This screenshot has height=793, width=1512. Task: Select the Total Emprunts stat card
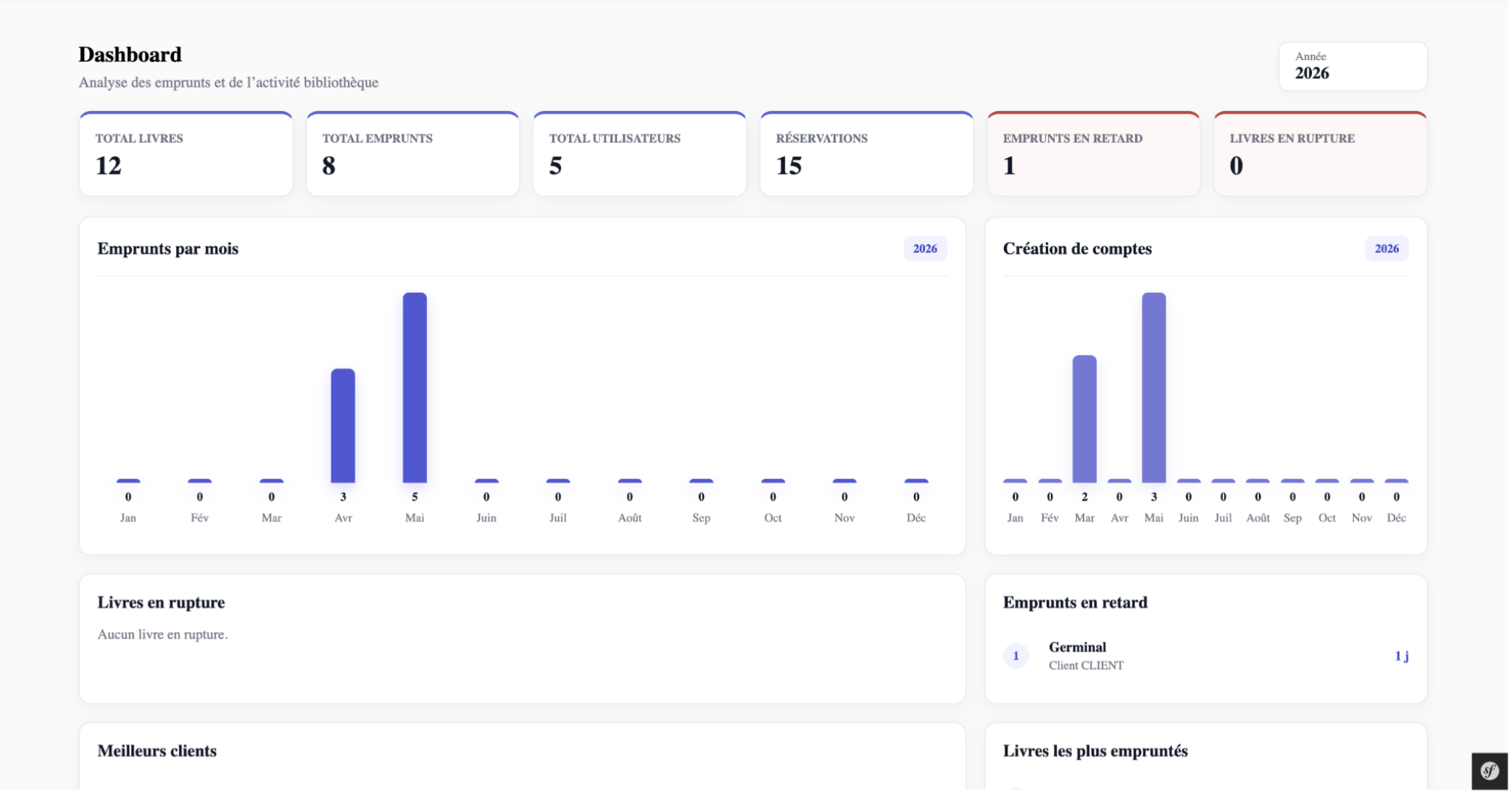[x=414, y=154]
